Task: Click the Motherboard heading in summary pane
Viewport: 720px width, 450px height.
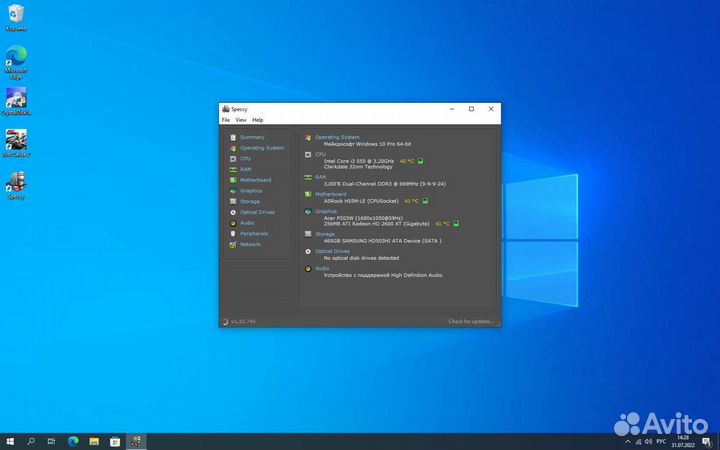Action: pyautogui.click(x=331, y=194)
